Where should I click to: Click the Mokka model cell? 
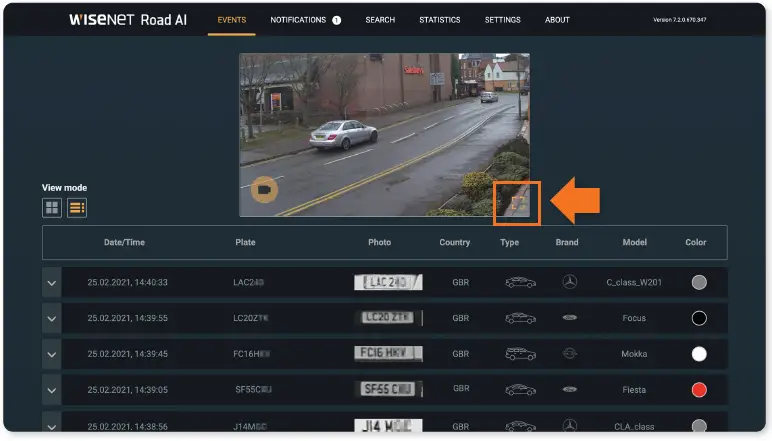pos(634,354)
